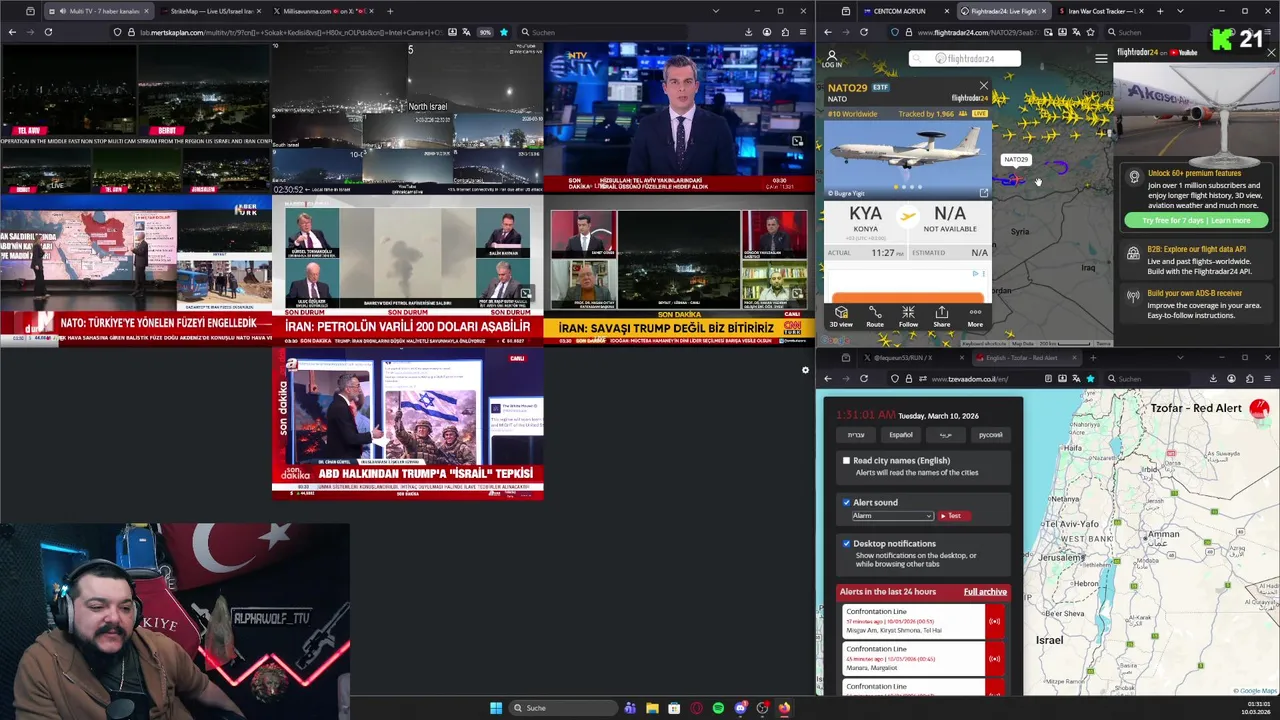Click North Israel camera feed tile
The width and height of the screenshot is (1280, 720).
coord(407,118)
